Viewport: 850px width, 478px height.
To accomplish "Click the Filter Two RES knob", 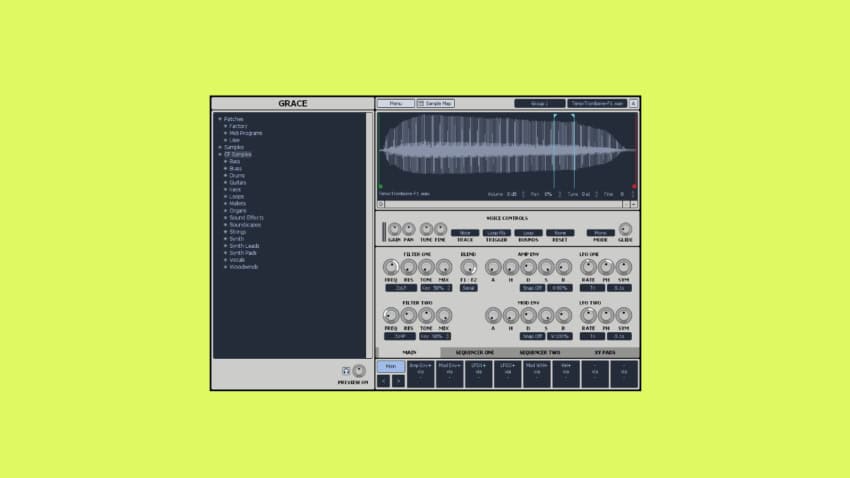I will pos(408,316).
